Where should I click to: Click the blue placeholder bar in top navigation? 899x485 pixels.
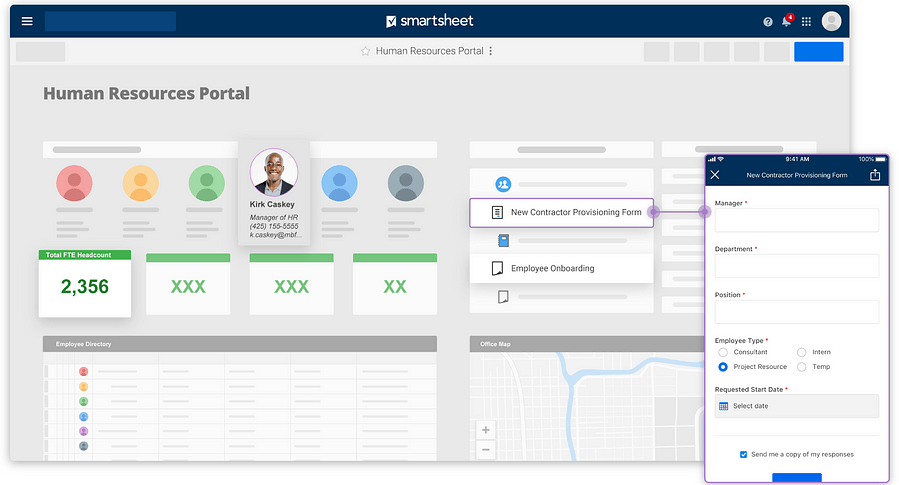click(x=110, y=21)
